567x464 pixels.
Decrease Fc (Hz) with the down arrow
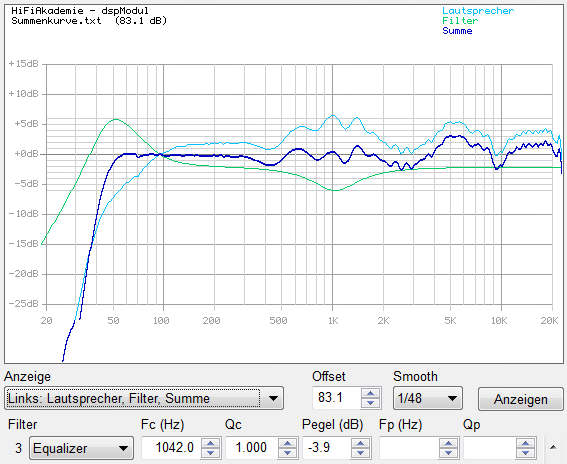[x=210, y=453]
